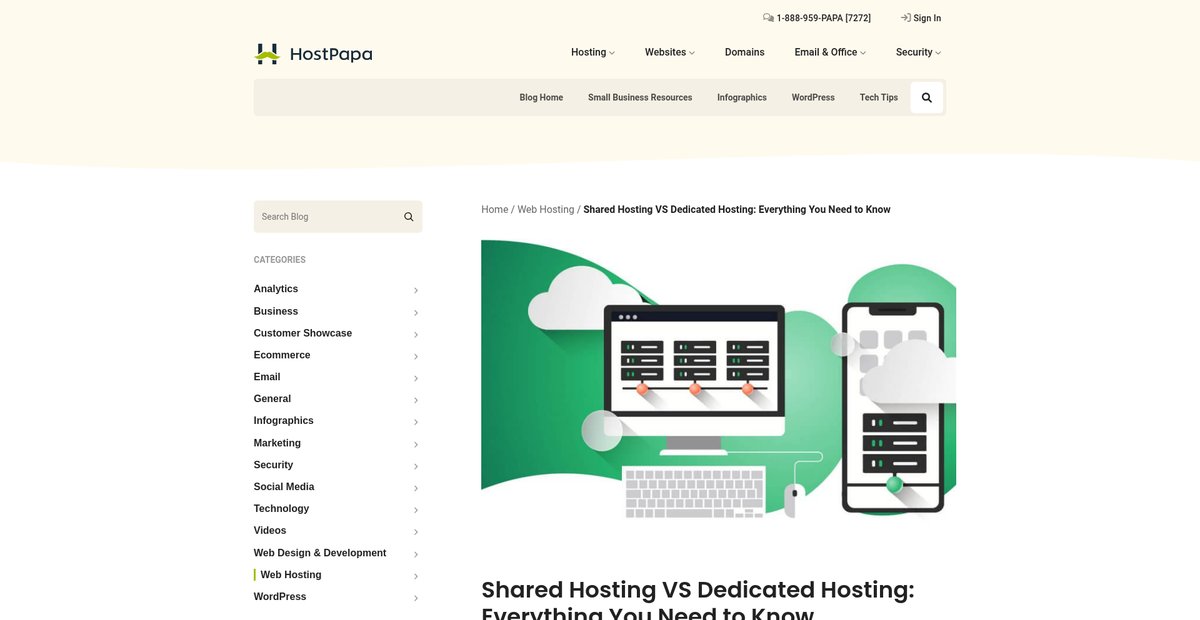Open Tech Tips section
The image size is (1200, 620).
pos(879,98)
